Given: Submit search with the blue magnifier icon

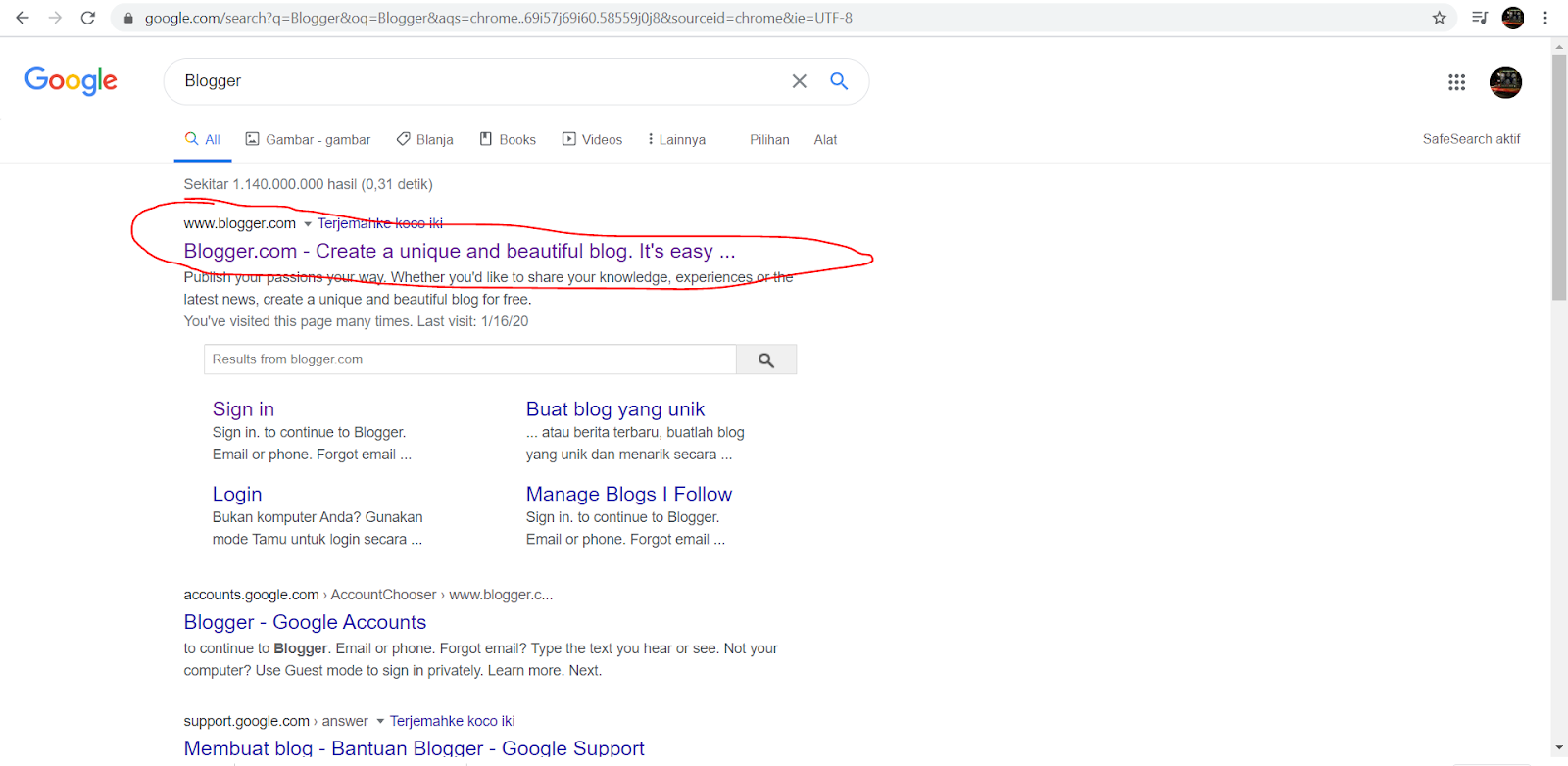Looking at the screenshot, I should pyautogui.click(x=839, y=81).
